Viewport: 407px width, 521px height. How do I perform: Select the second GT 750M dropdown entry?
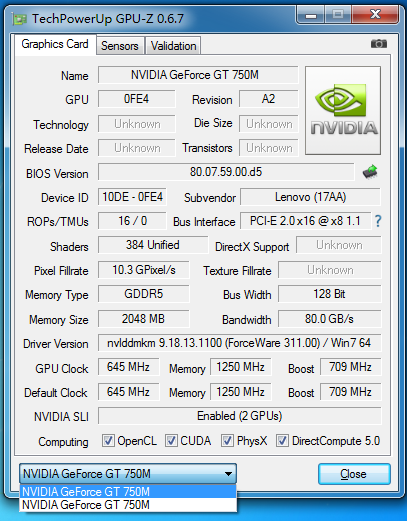(x=128, y=505)
